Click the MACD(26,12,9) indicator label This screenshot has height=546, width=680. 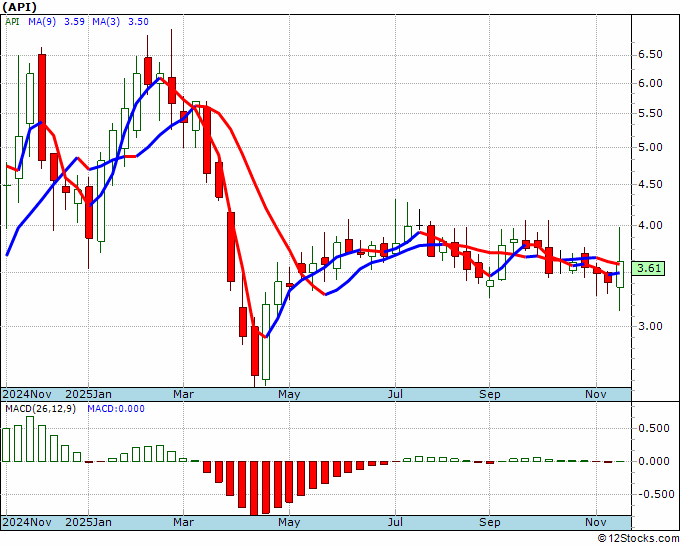[40, 409]
